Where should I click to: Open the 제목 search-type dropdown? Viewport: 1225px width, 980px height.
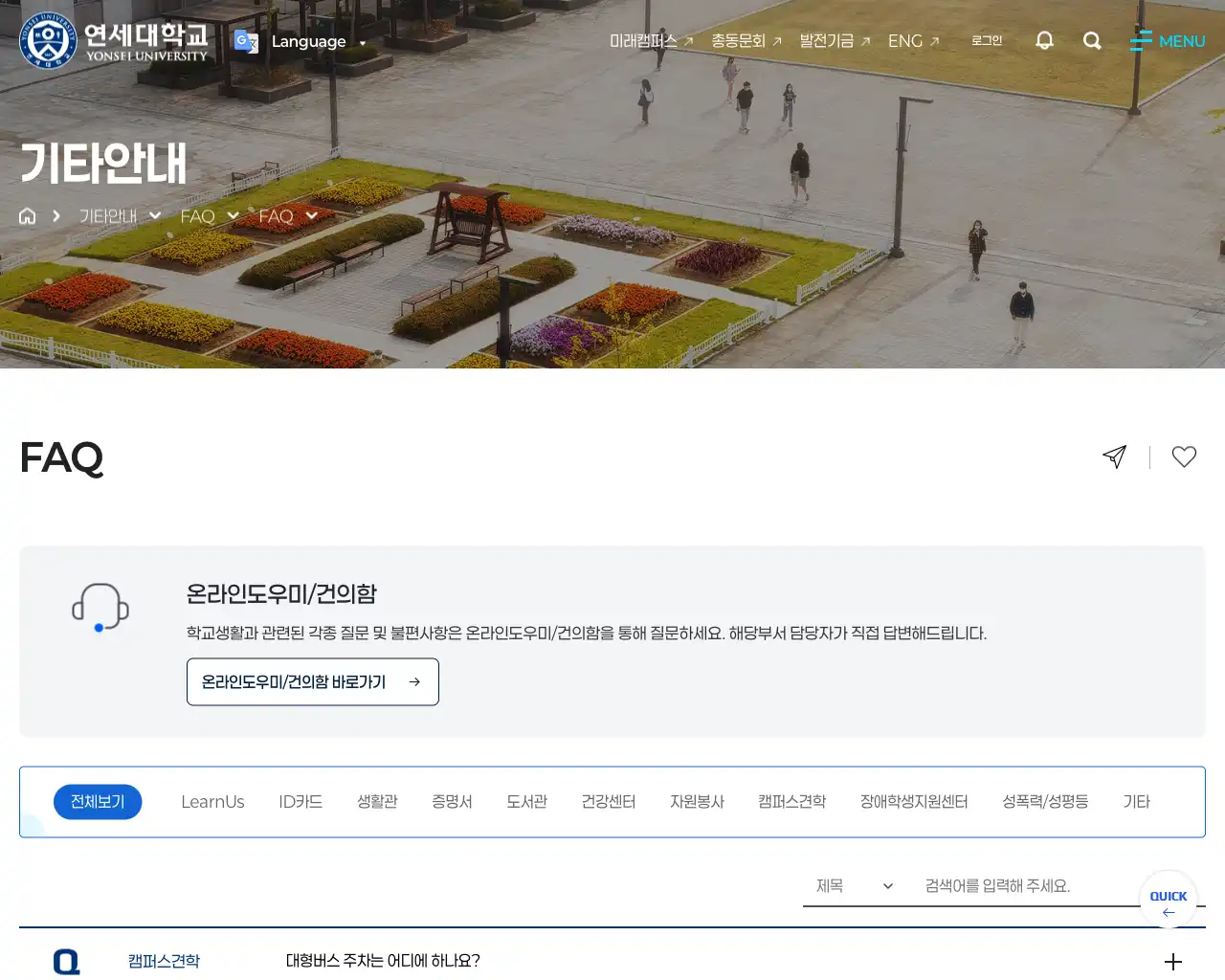(854, 886)
